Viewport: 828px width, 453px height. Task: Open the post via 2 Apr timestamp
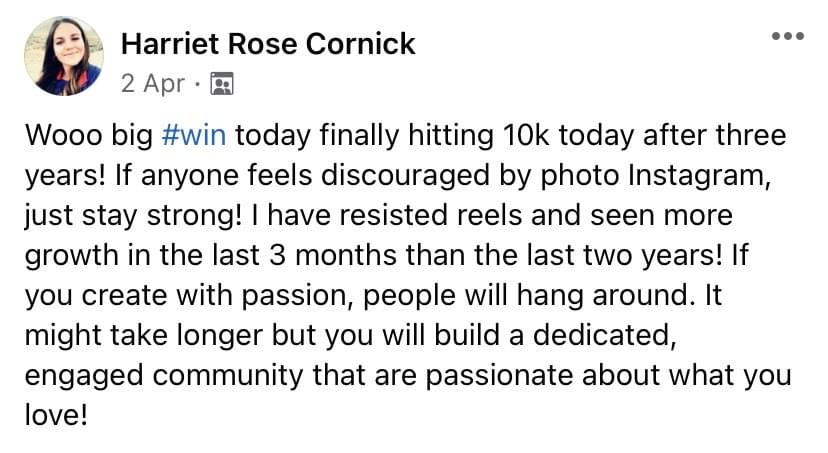(153, 83)
